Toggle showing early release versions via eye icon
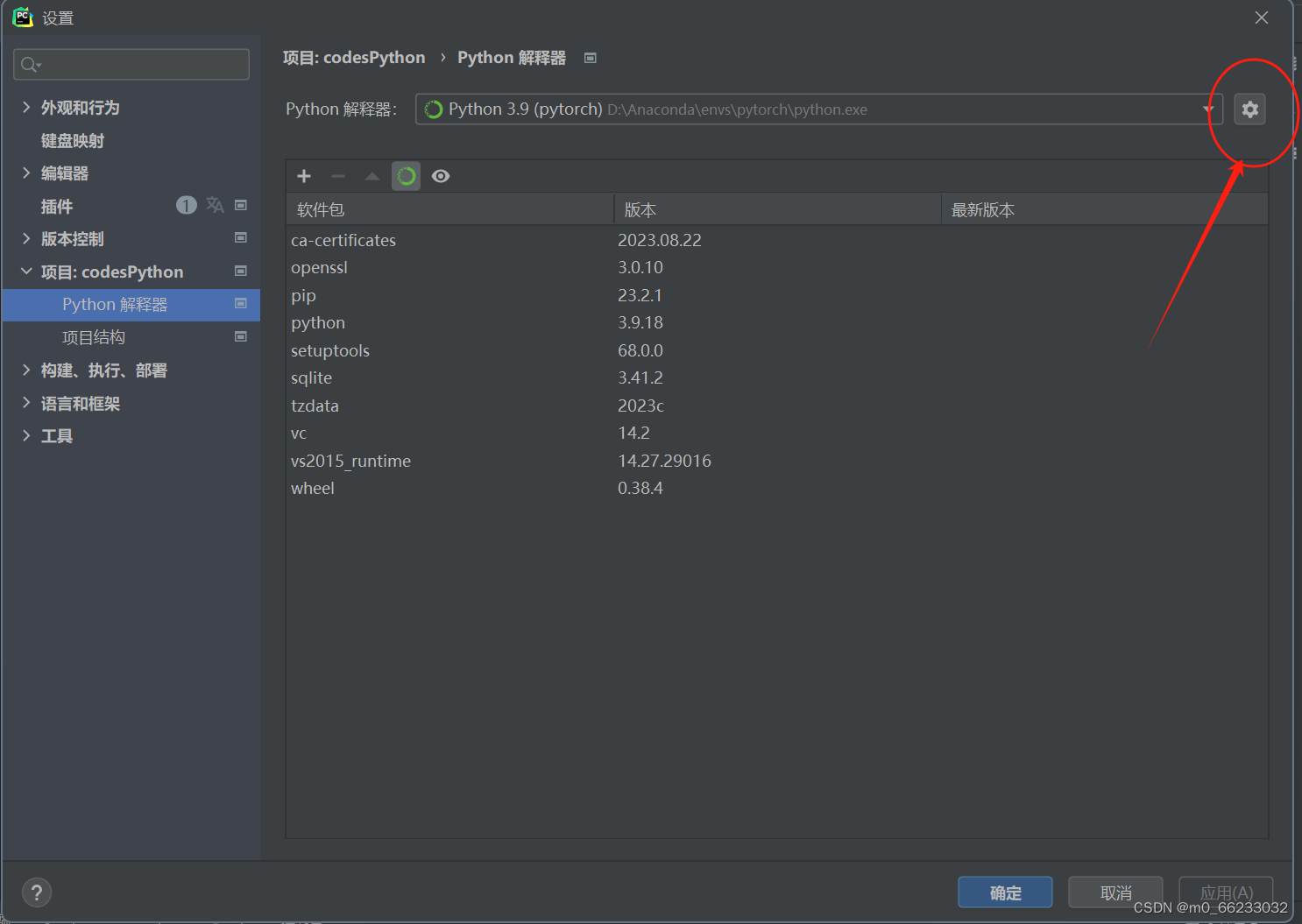Image resolution: width=1302 pixels, height=924 pixels. coord(441,176)
